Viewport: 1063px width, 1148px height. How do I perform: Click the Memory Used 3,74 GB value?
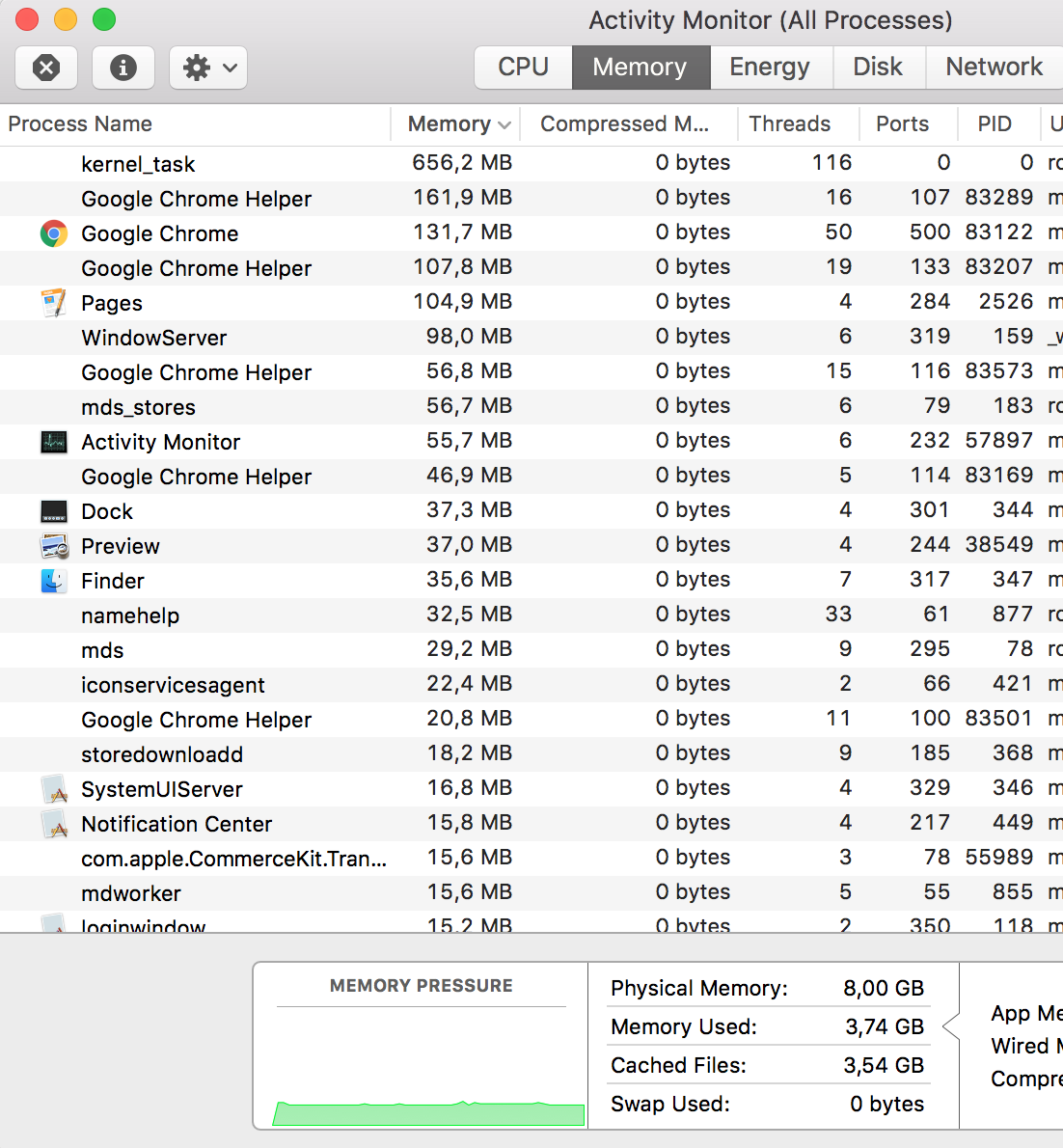pyautogui.click(x=885, y=1027)
